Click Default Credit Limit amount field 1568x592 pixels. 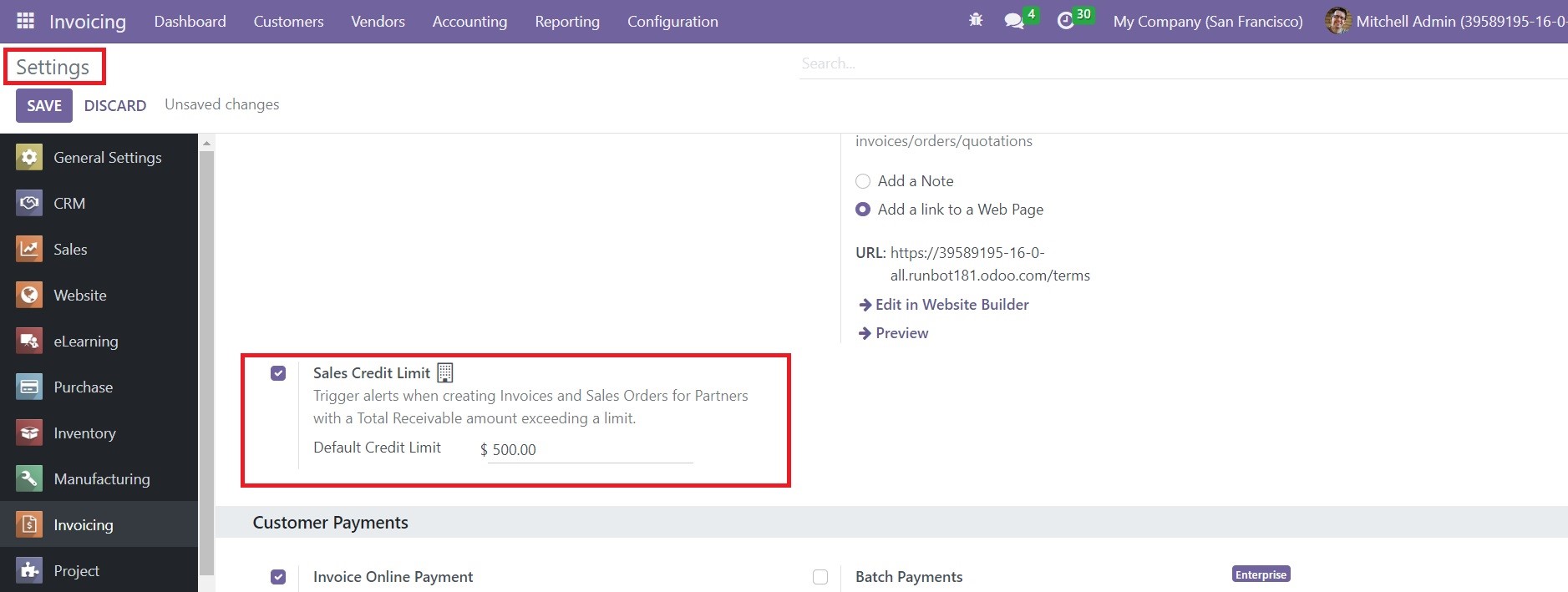(x=590, y=449)
